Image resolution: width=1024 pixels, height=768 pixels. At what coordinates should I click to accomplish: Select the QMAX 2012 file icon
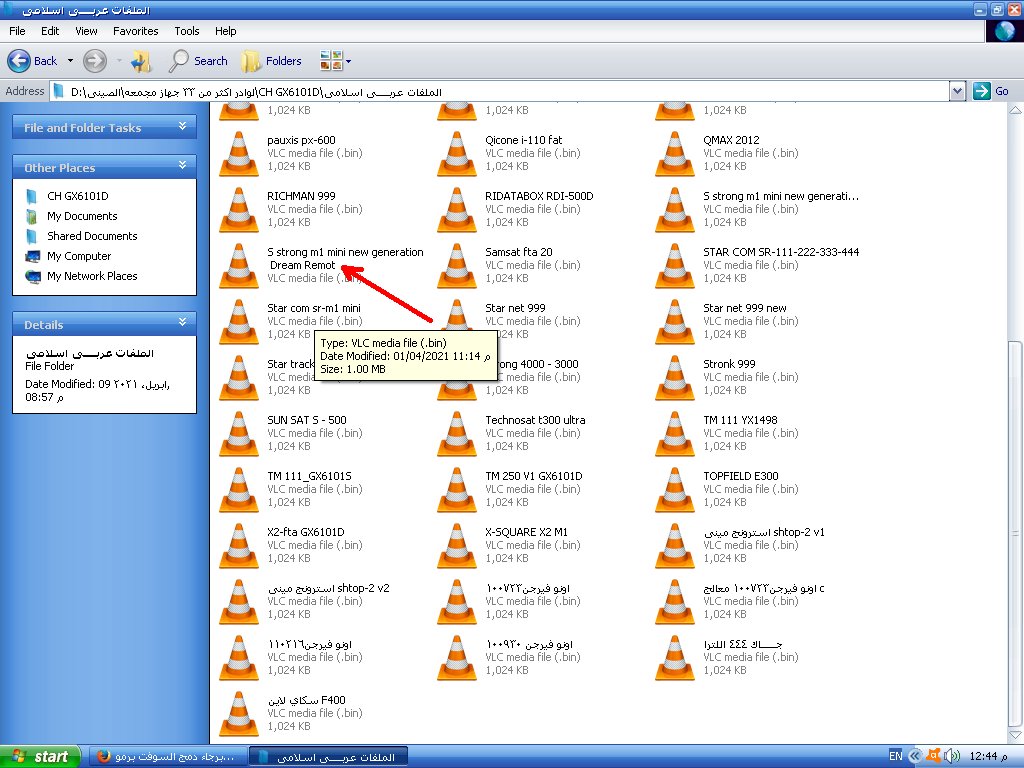[x=675, y=153]
